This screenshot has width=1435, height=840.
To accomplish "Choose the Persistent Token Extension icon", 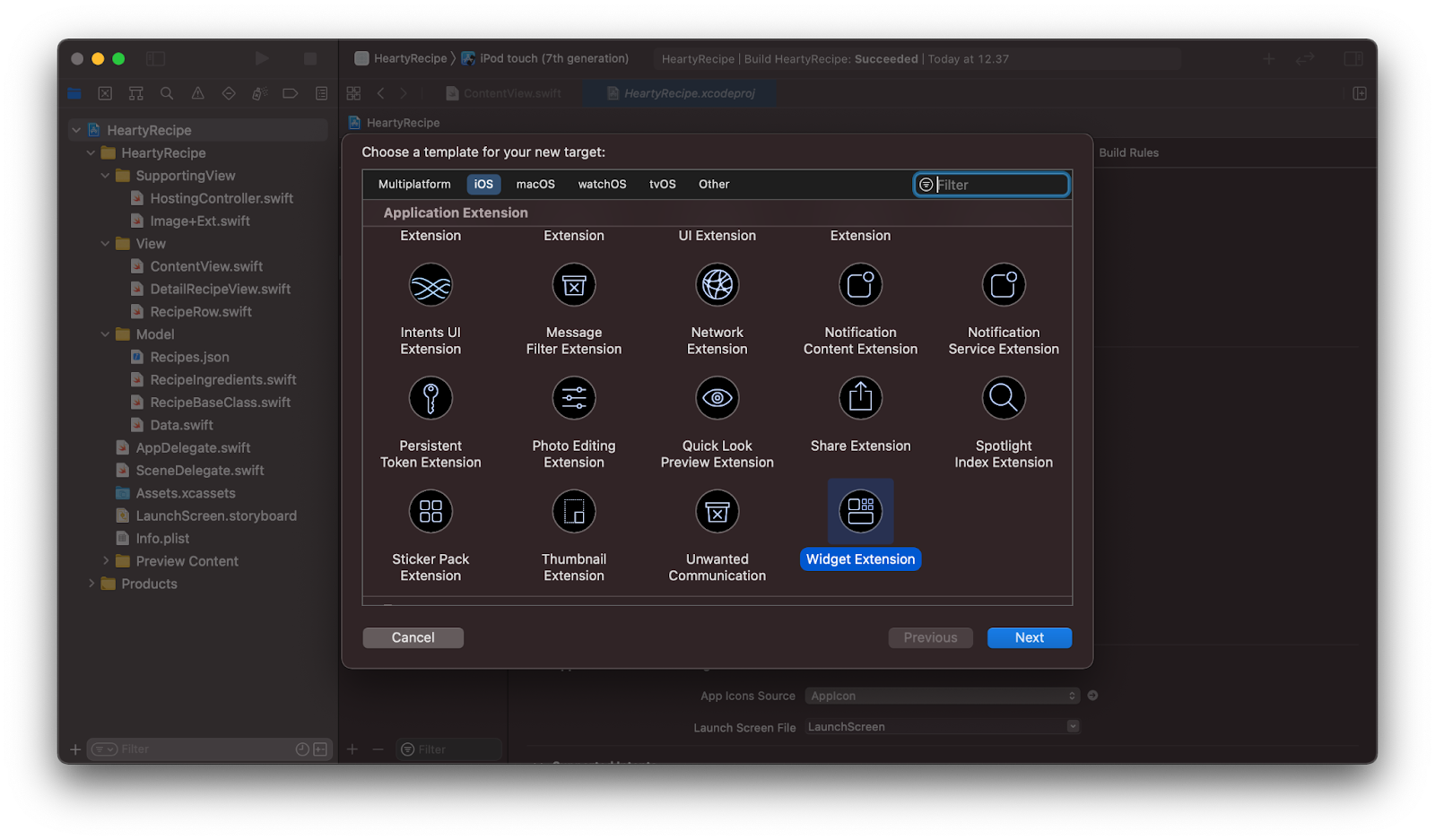I will pyautogui.click(x=430, y=398).
